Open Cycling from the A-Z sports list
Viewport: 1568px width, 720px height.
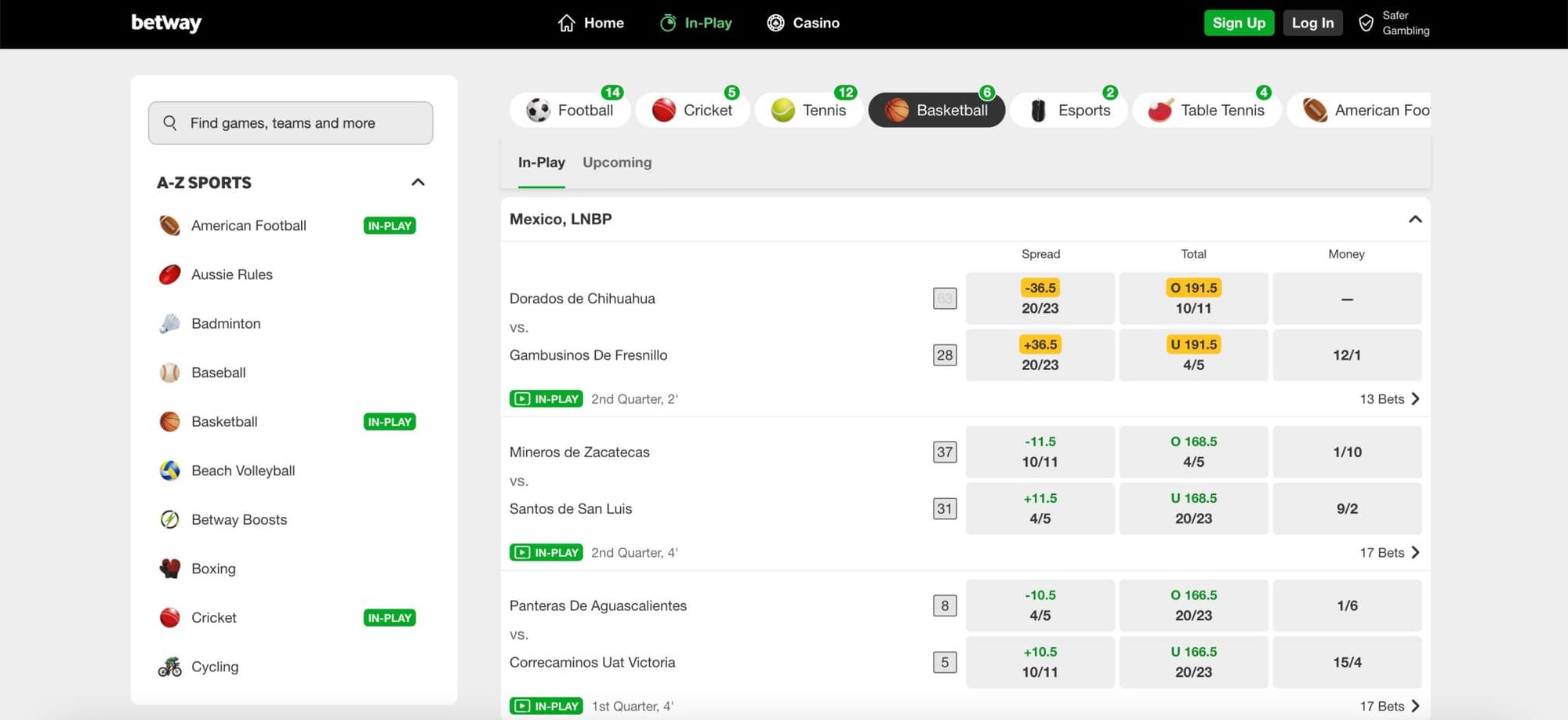[214, 667]
